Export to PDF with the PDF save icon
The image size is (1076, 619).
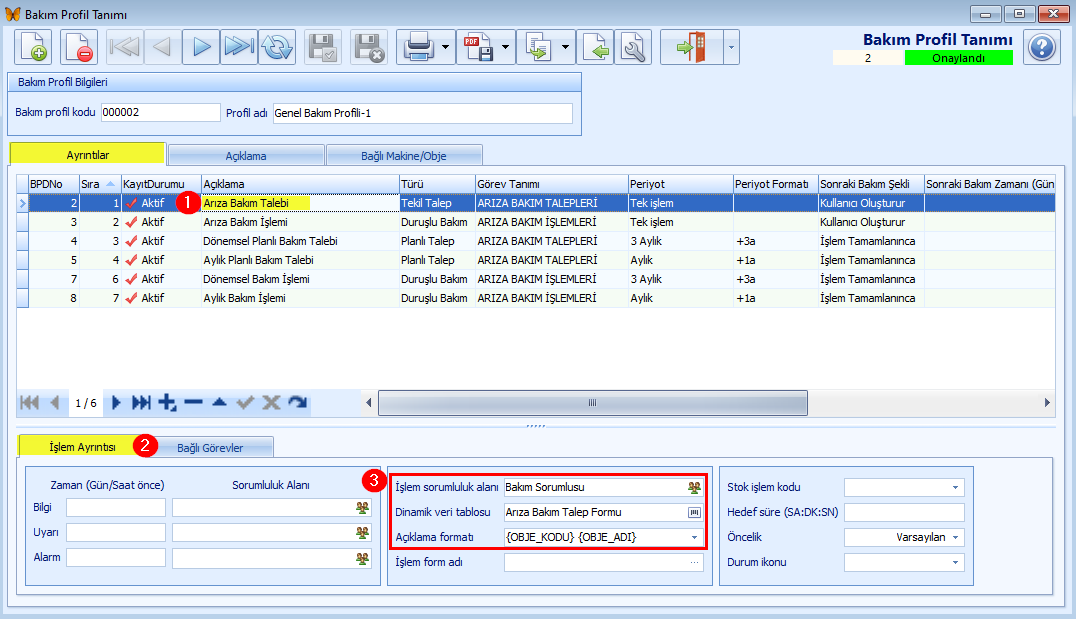click(478, 47)
